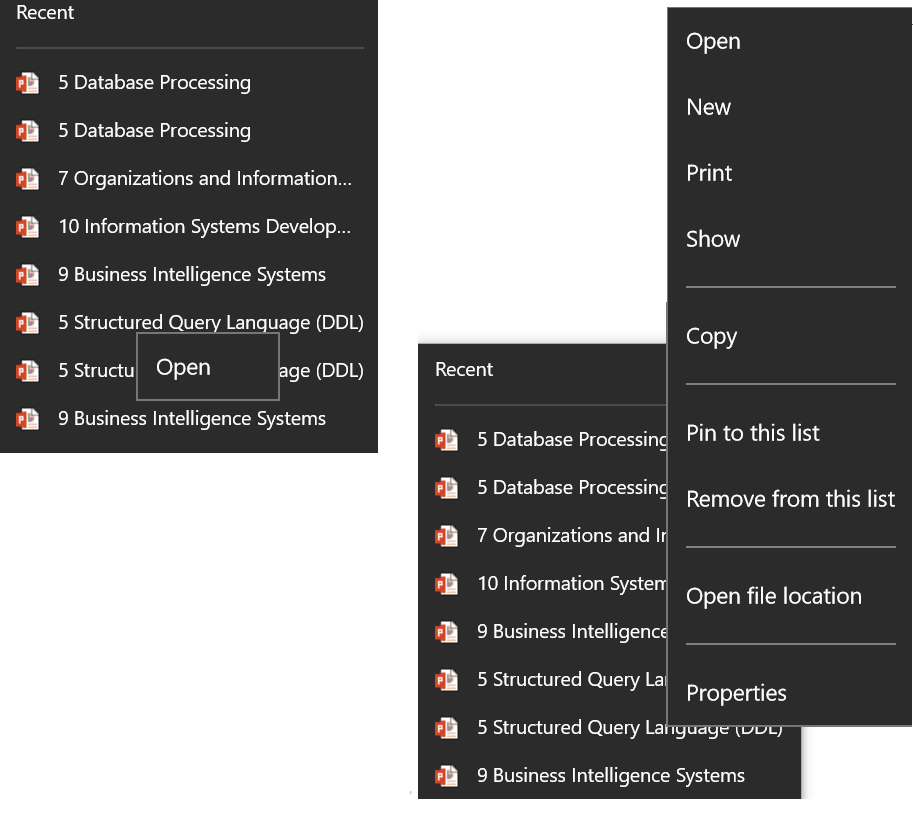The width and height of the screenshot is (913, 816).
Task: Open '10 Information Systems Develop...' from Recent
Action: click(x=204, y=226)
